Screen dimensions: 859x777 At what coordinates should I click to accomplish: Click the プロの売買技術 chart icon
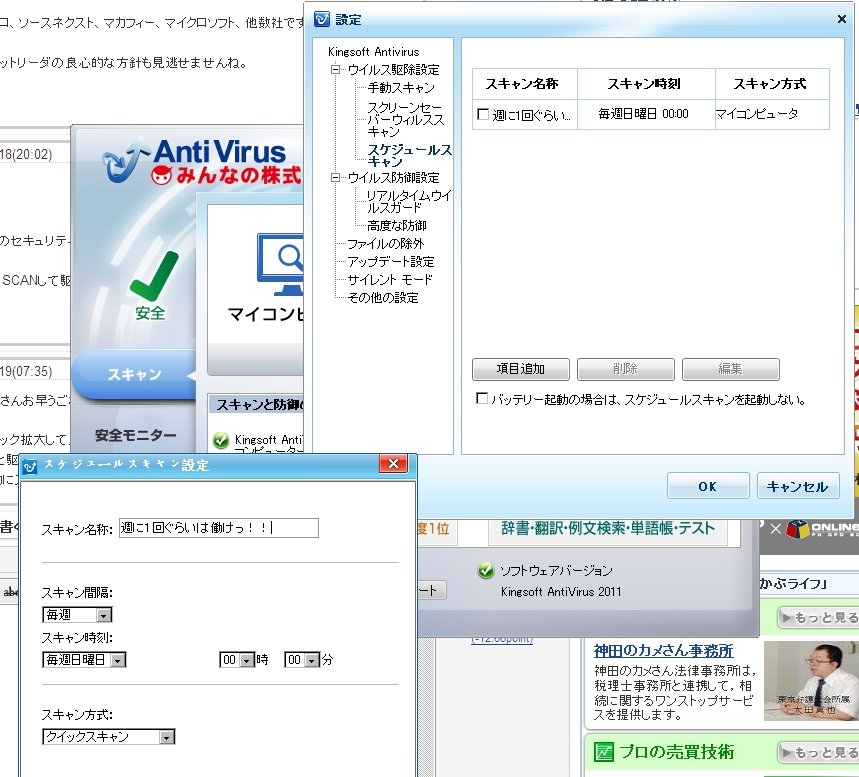pyautogui.click(x=604, y=752)
